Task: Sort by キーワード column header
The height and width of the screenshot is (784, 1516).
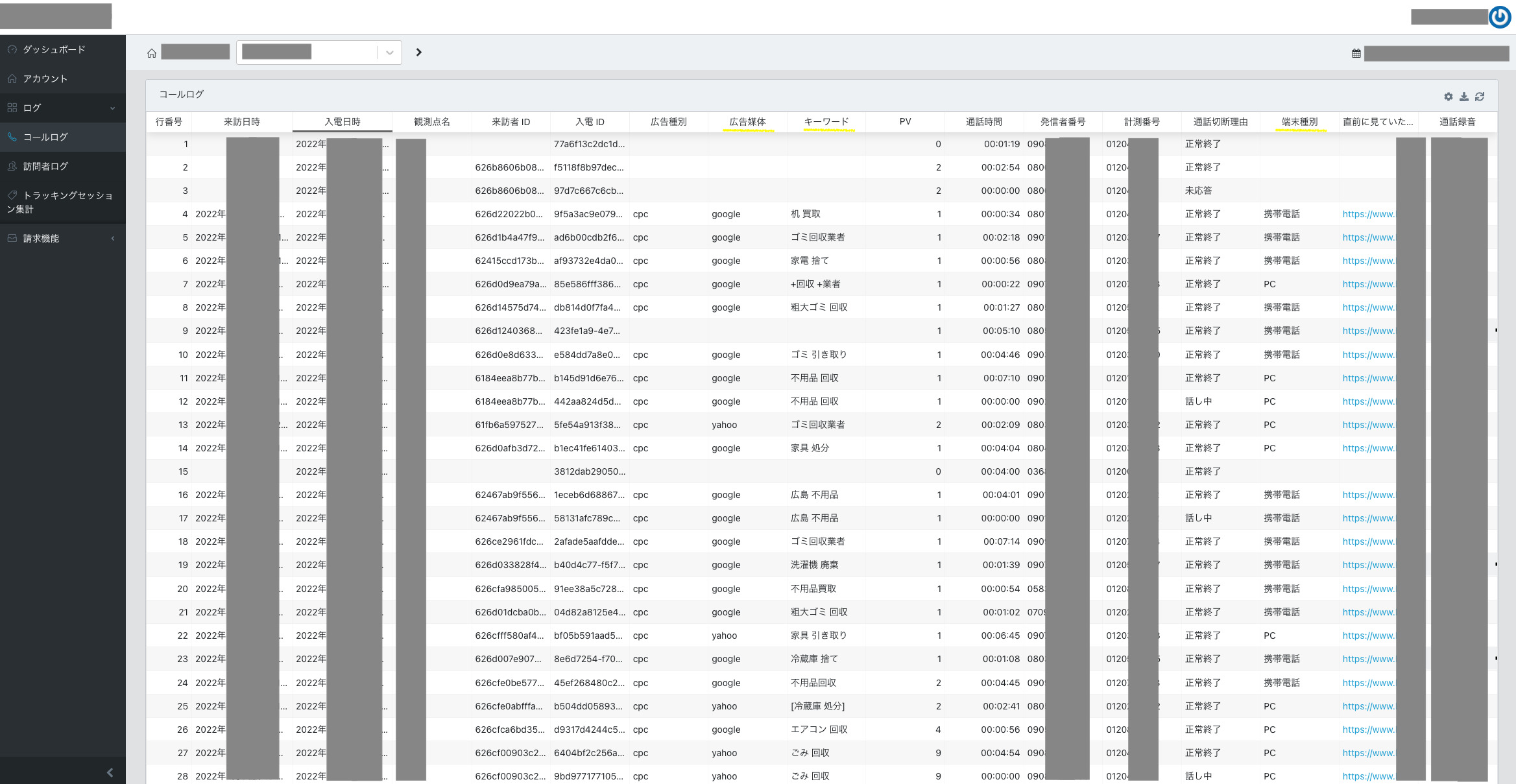Action: pos(826,122)
